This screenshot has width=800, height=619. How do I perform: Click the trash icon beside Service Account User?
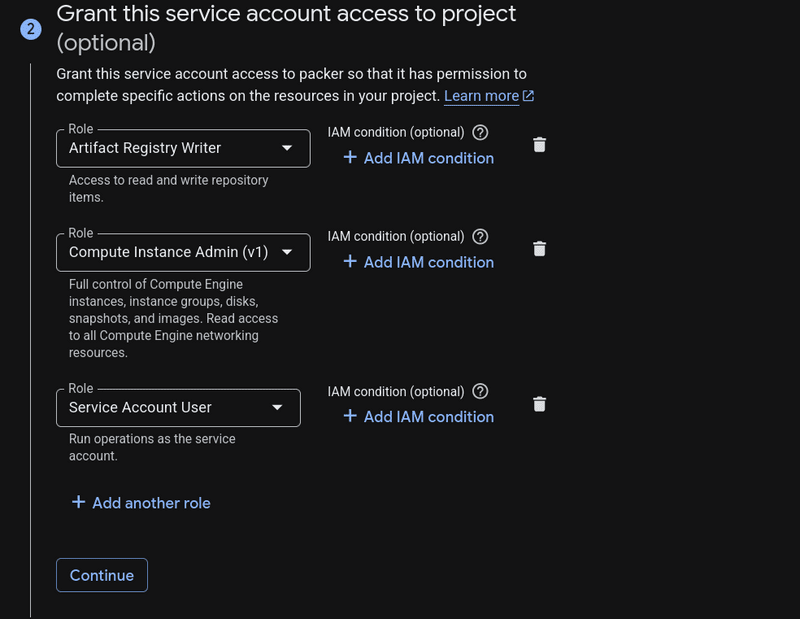[539, 404]
